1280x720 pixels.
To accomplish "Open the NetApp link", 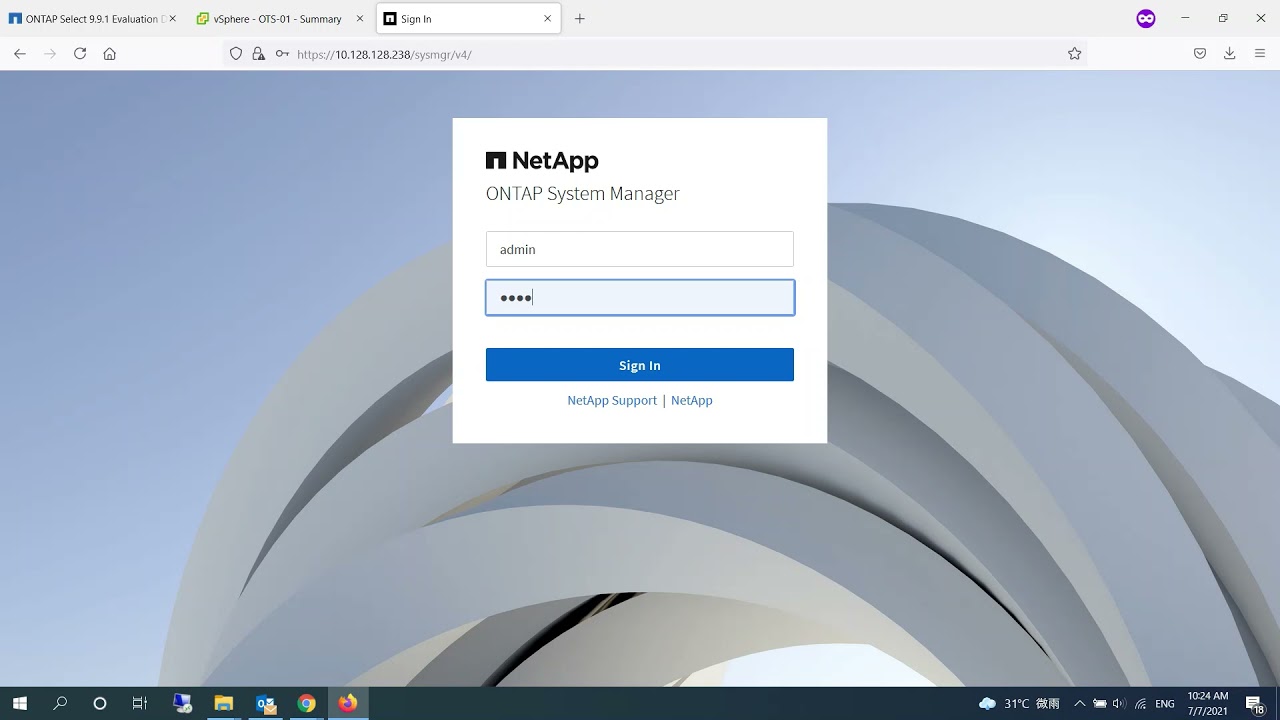I will (x=692, y=400).
